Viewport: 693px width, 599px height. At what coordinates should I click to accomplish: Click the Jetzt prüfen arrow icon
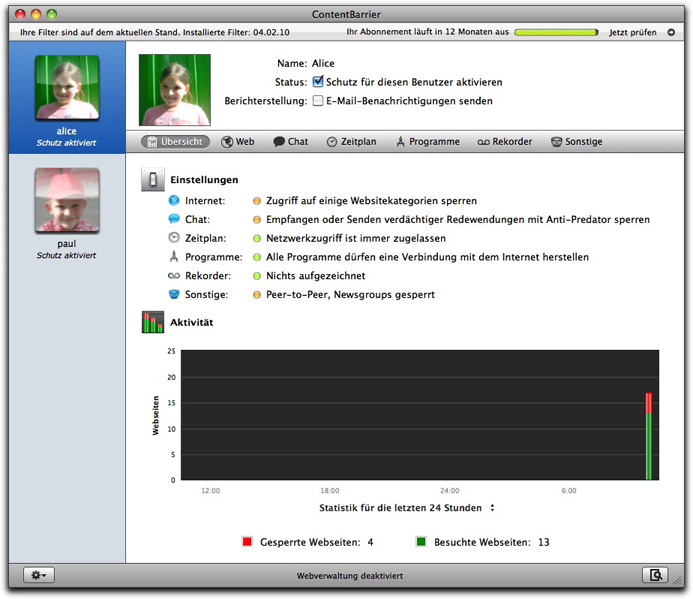tap(671, 32)
